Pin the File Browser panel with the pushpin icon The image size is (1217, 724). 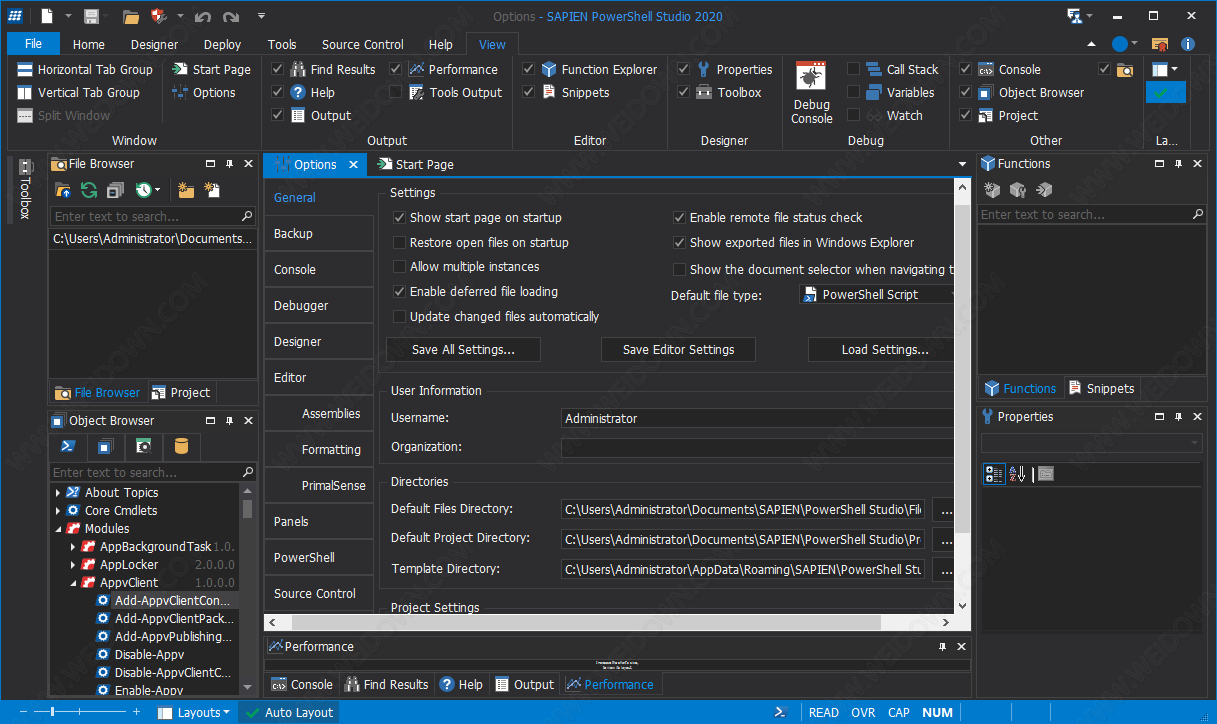229,164
